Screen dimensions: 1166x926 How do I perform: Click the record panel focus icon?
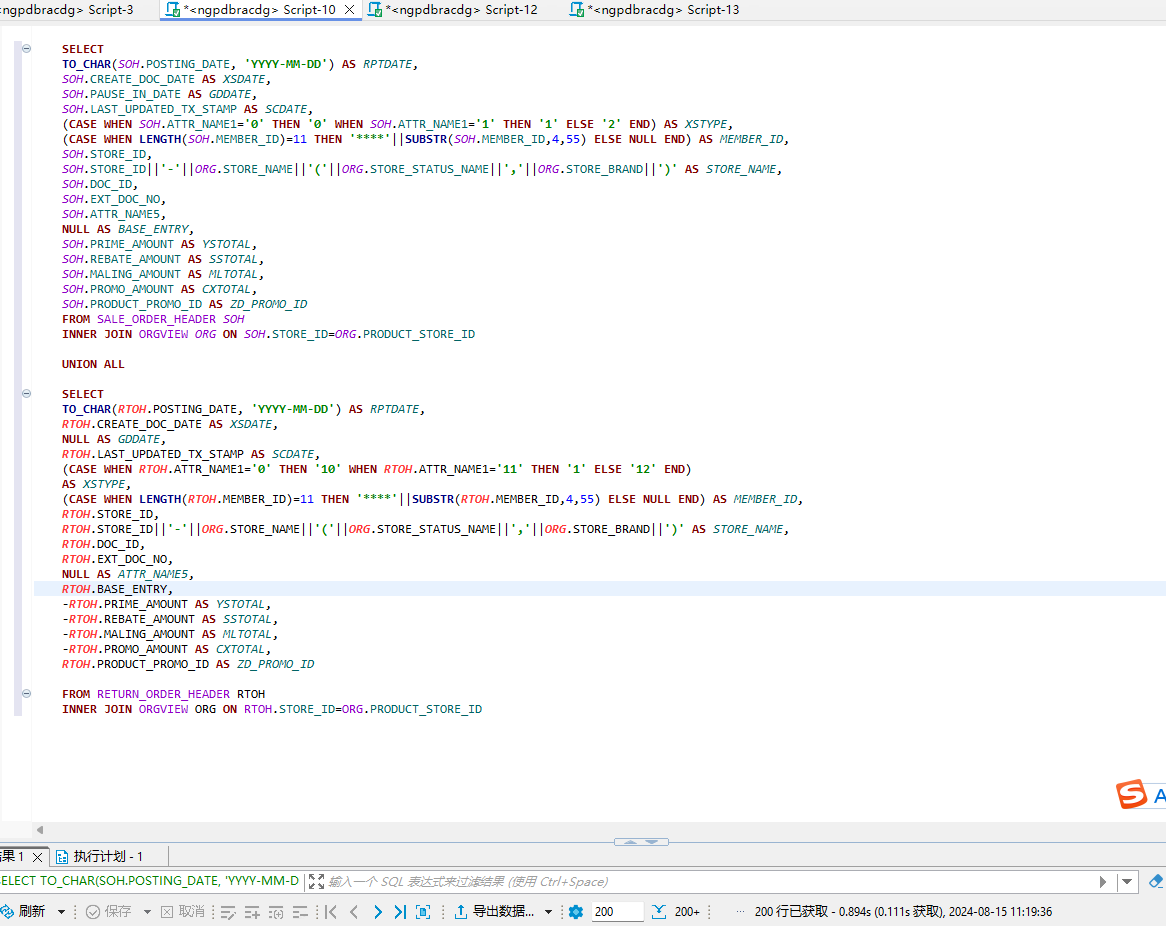[423, 912]
